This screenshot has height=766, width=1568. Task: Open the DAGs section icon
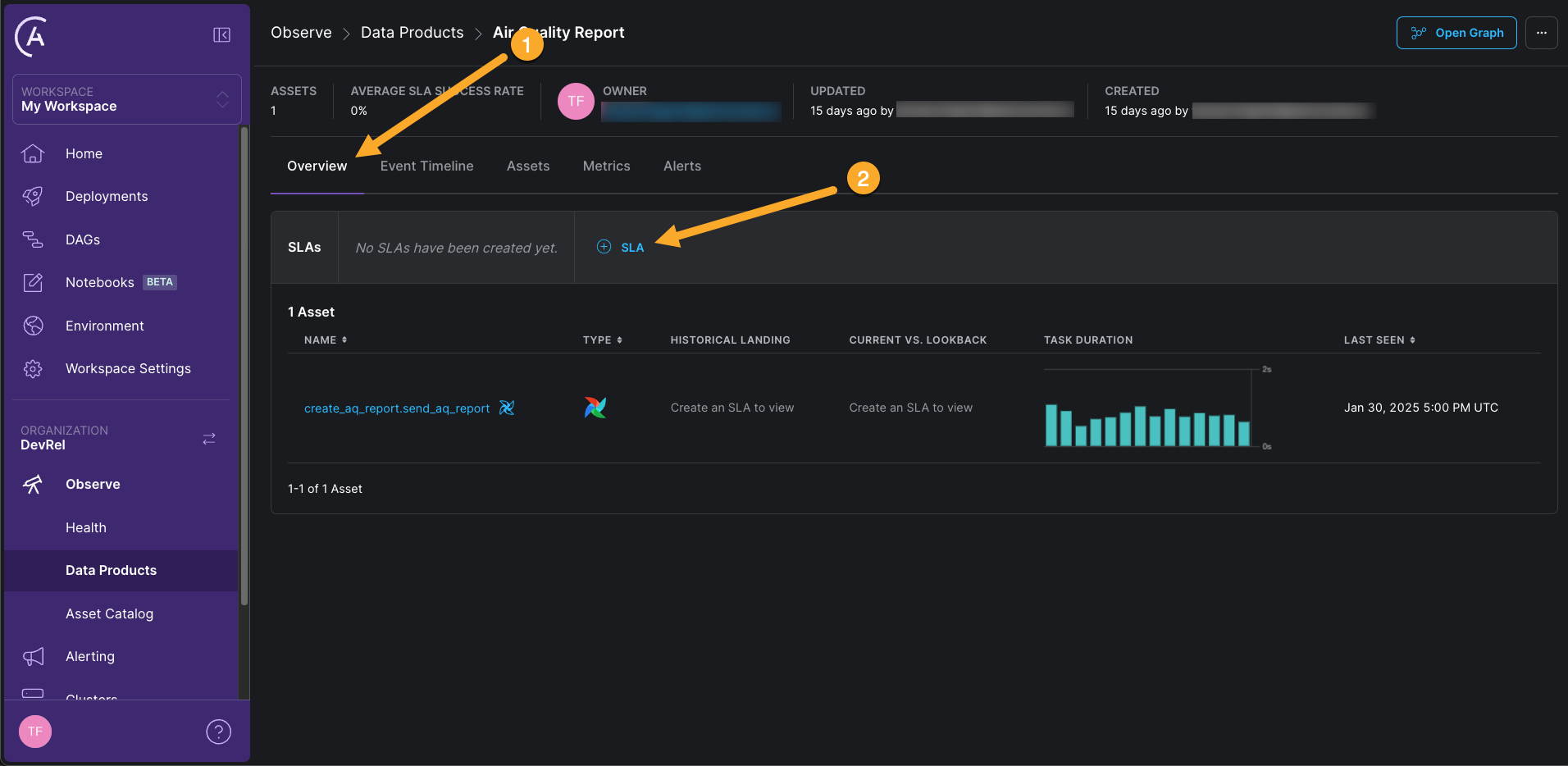[x=33, y=239]
